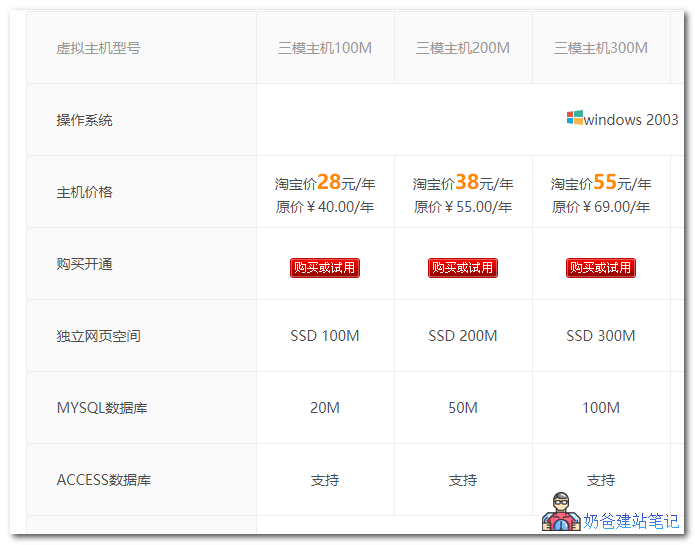Select the 三模主机100M column header
Screen dimensions: 695x545
point(325,48)
